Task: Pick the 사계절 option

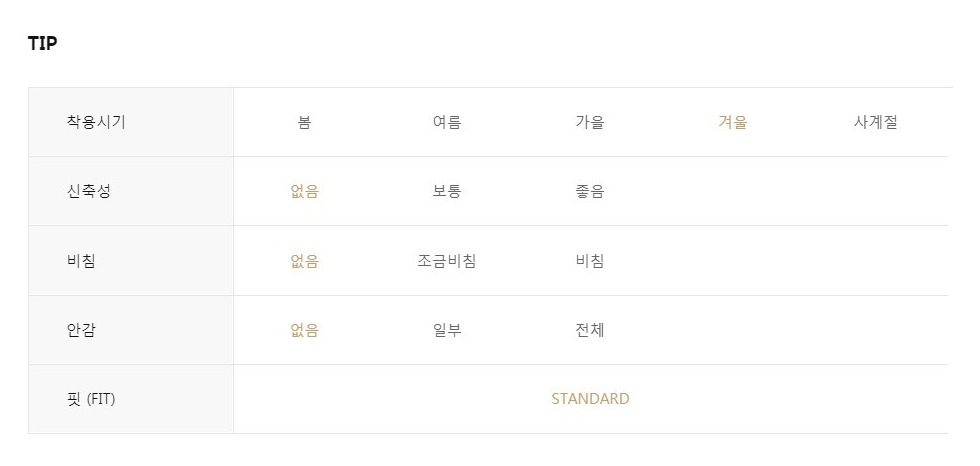Action: [875, 123]
